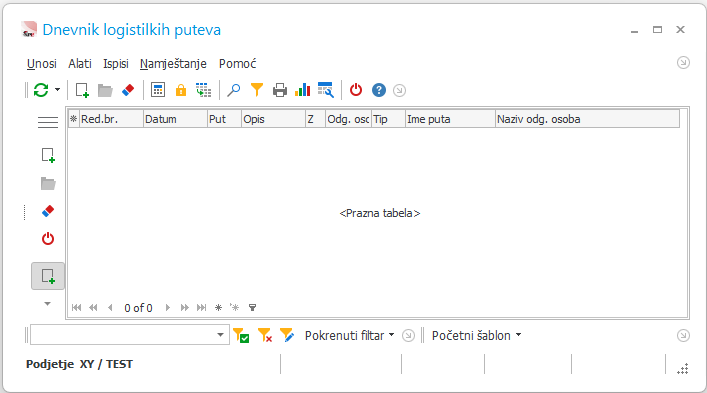Viewport: 707px width, 393px height.
Task: Click the Naziv odg. osoba column header
Action: 588,119
